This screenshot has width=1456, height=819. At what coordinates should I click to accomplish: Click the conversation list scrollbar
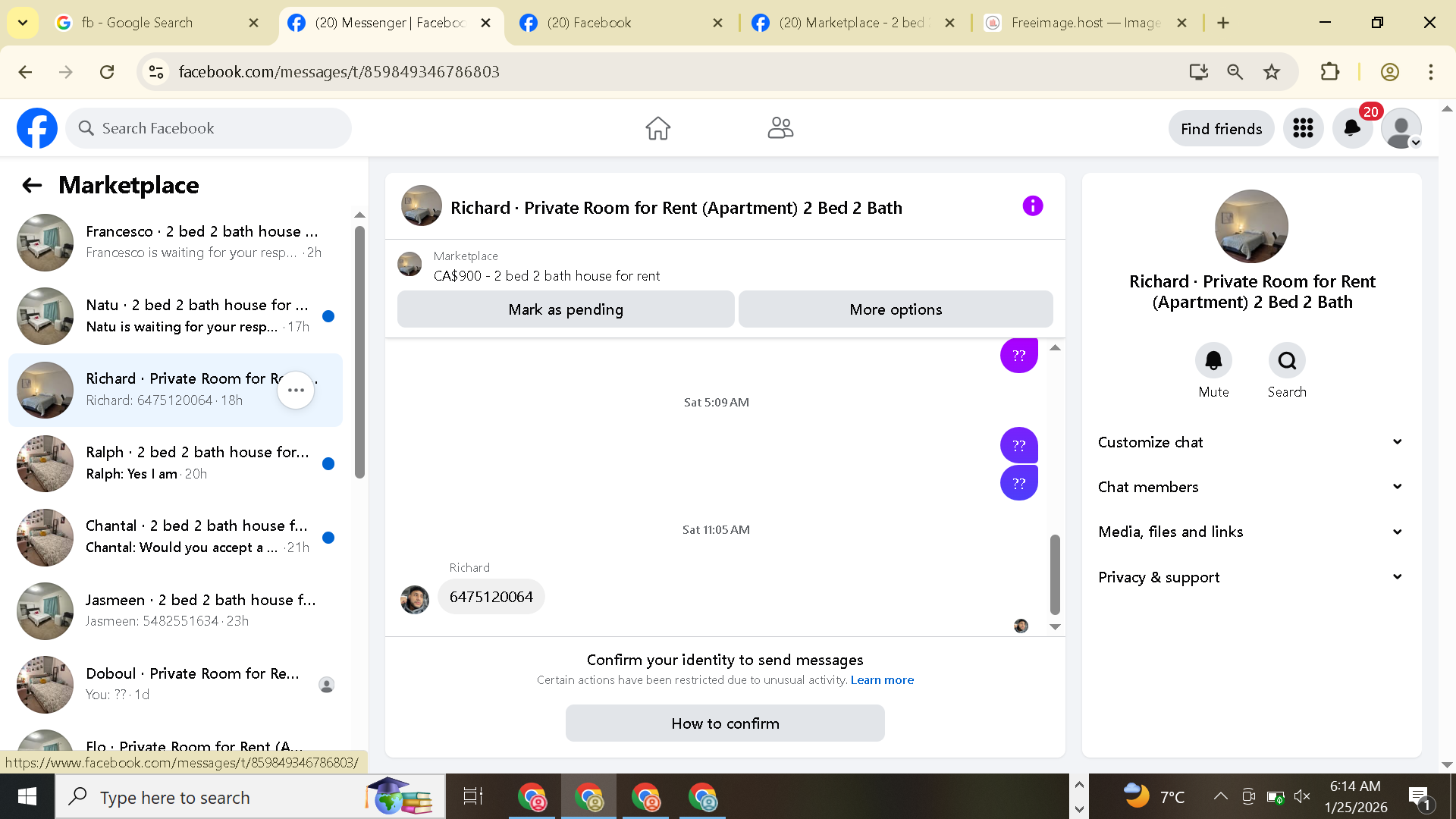pos(359,352)
